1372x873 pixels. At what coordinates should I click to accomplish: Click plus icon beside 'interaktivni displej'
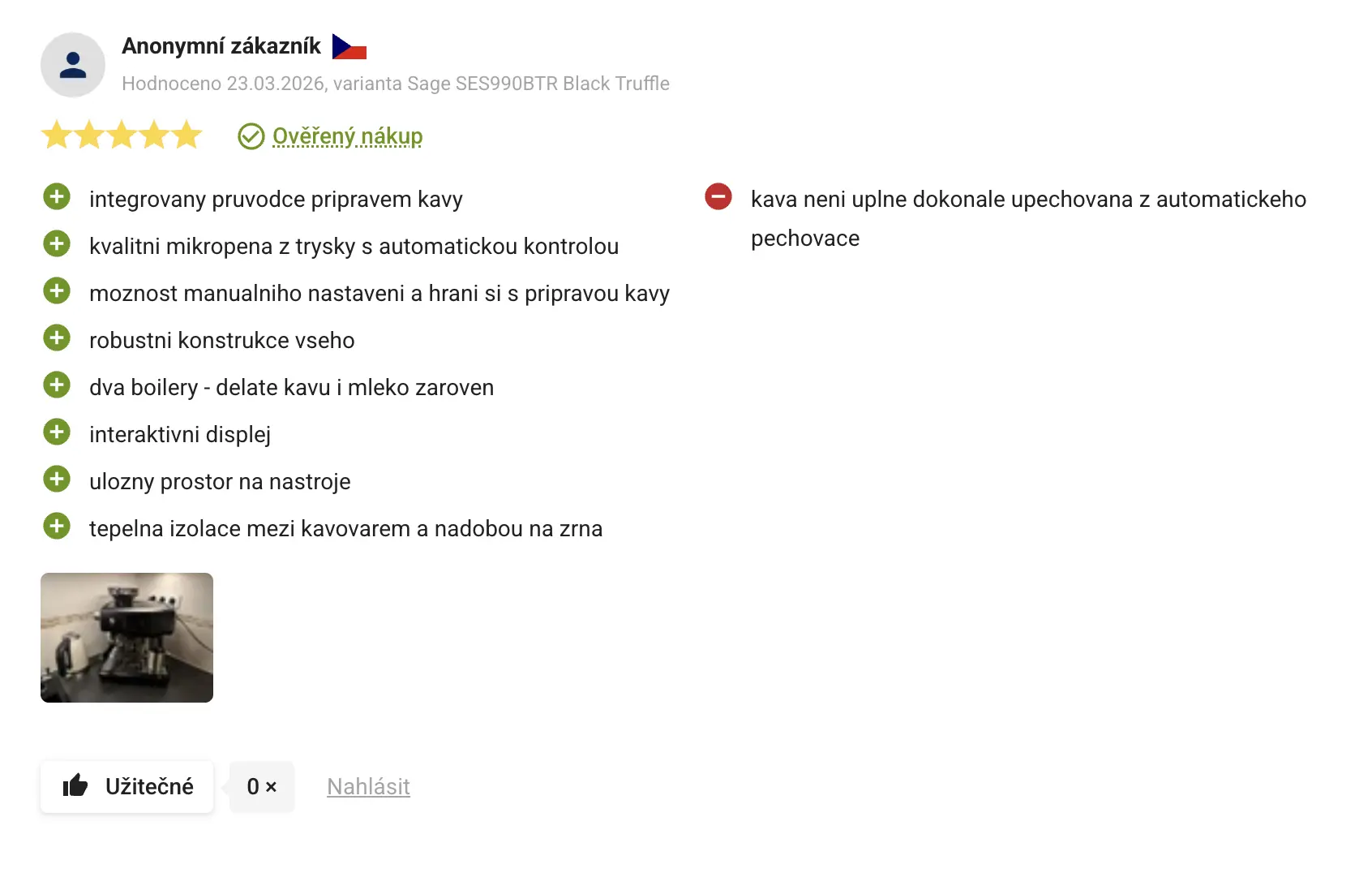tap(57, 432)
